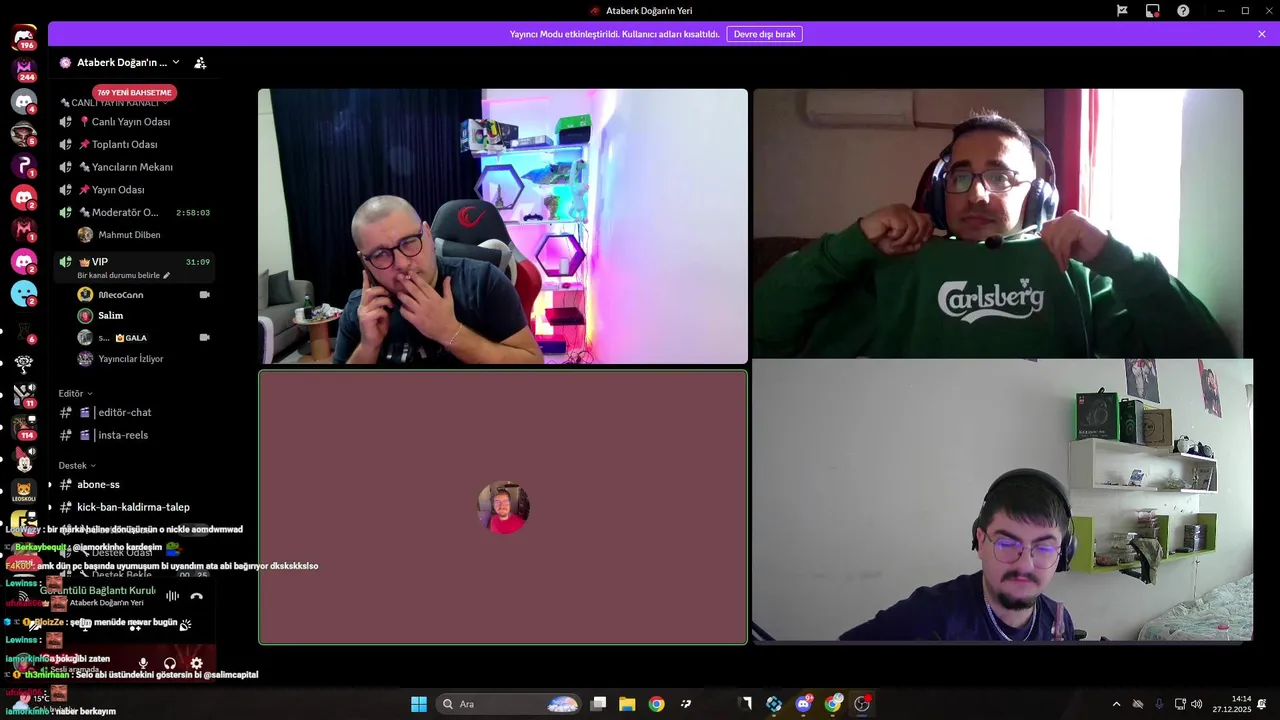
Task: Click the camera icon next to MecoCann
Action: pos(204,295)
